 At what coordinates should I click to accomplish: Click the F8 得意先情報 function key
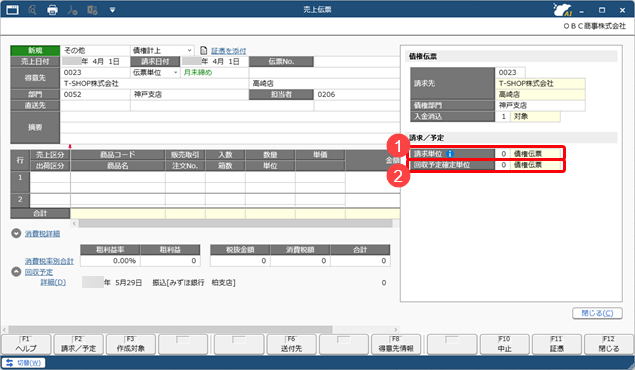click(396, 344)
